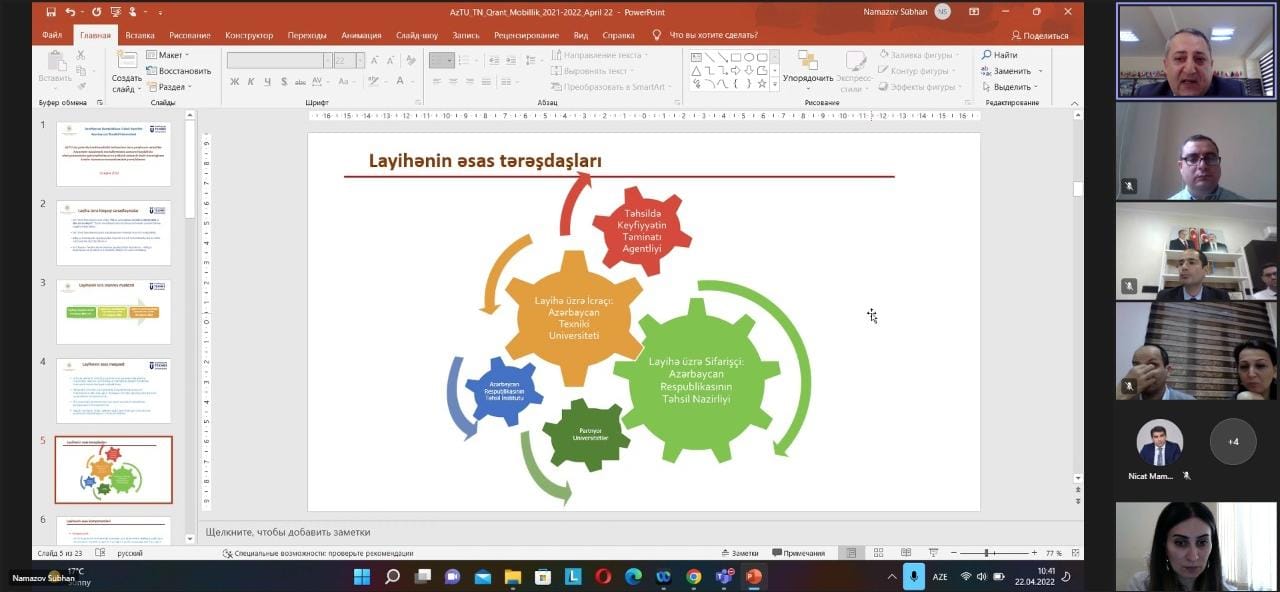Switch to Reading view in the status bar
This screenshot has height=592, width=1280.
pyautogui.click(x=905, y=553)
